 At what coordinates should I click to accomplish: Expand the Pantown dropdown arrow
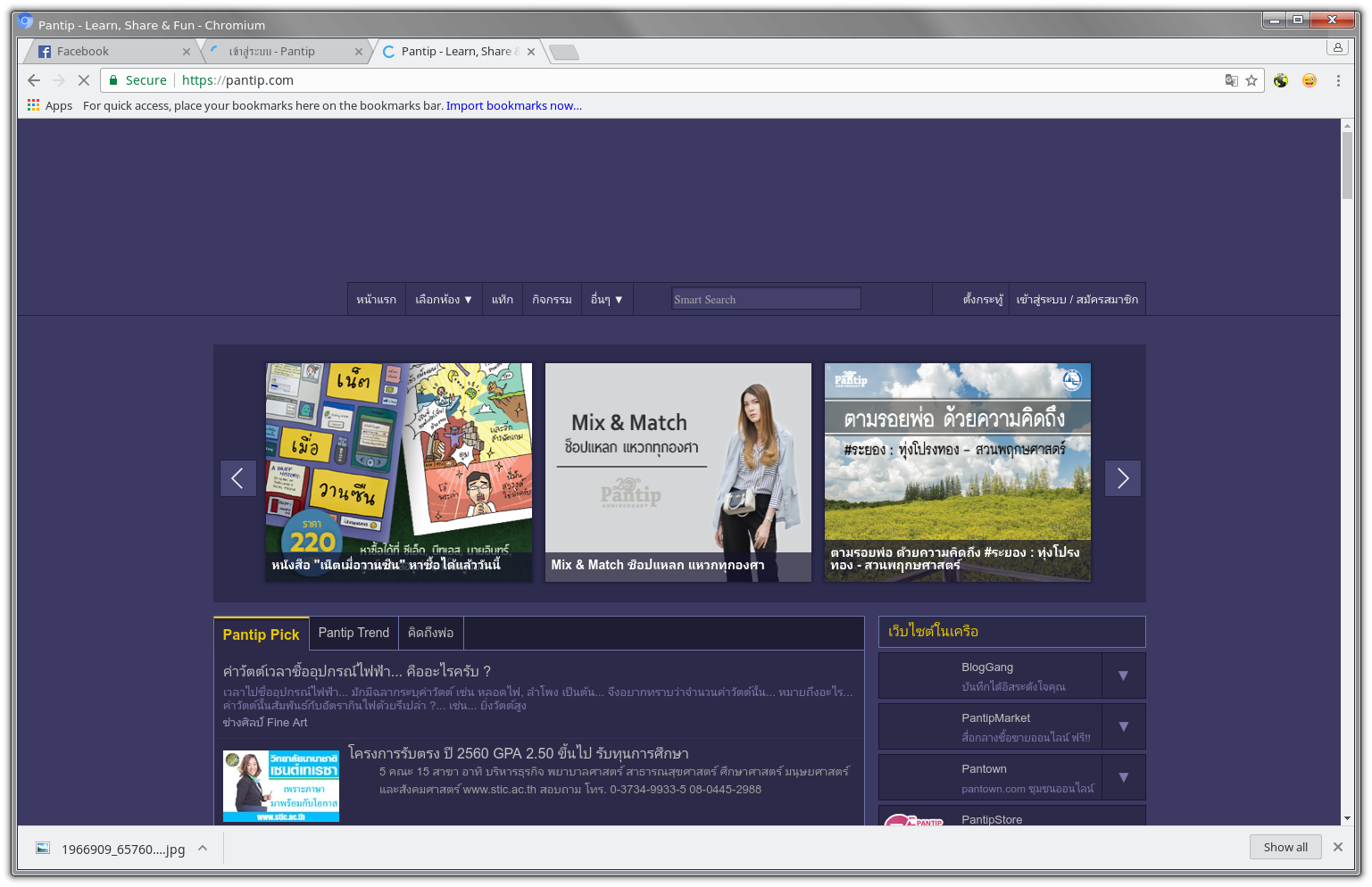[1124, 777]
